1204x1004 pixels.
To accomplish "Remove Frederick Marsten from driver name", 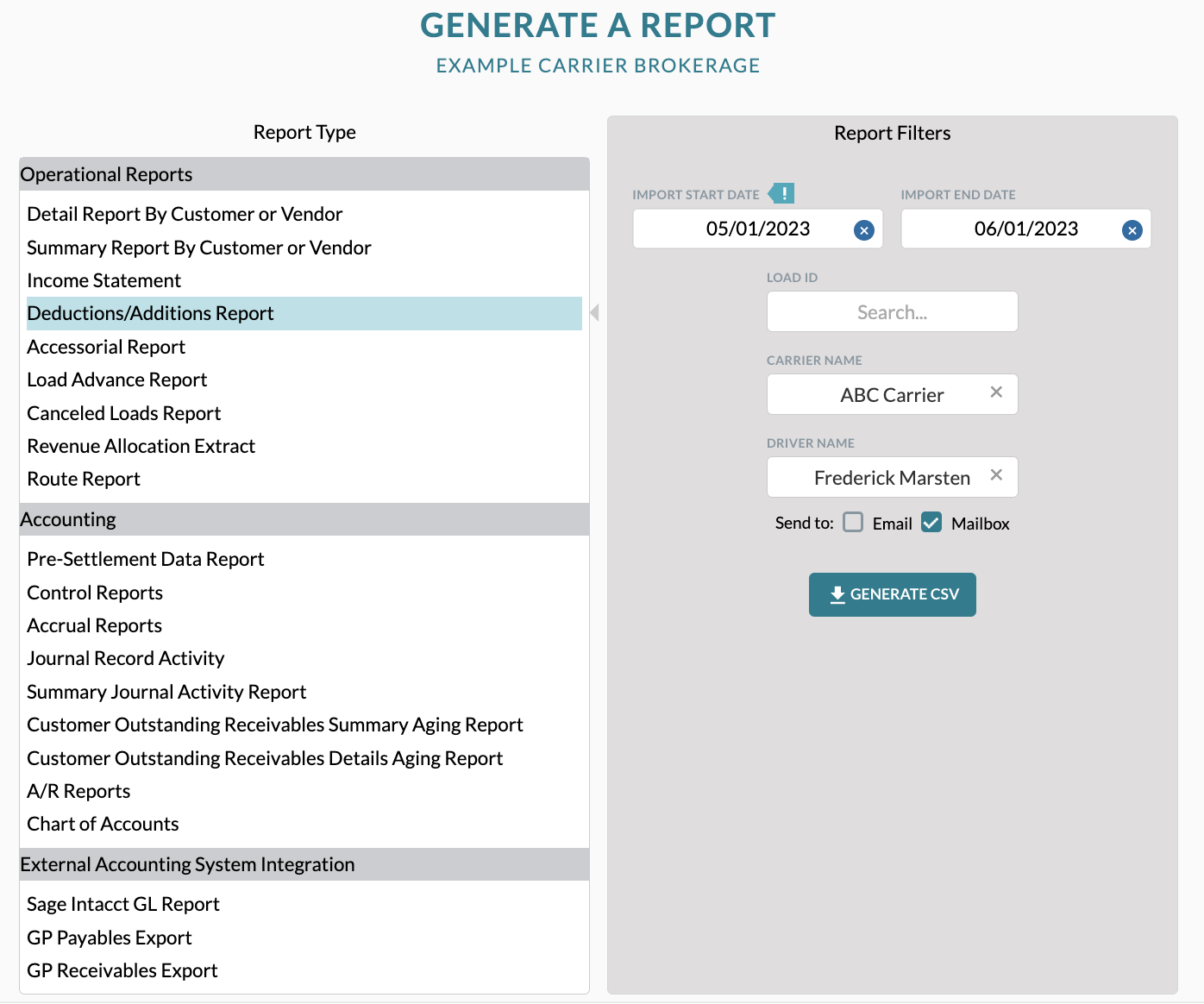I will (x=996, y=475).
